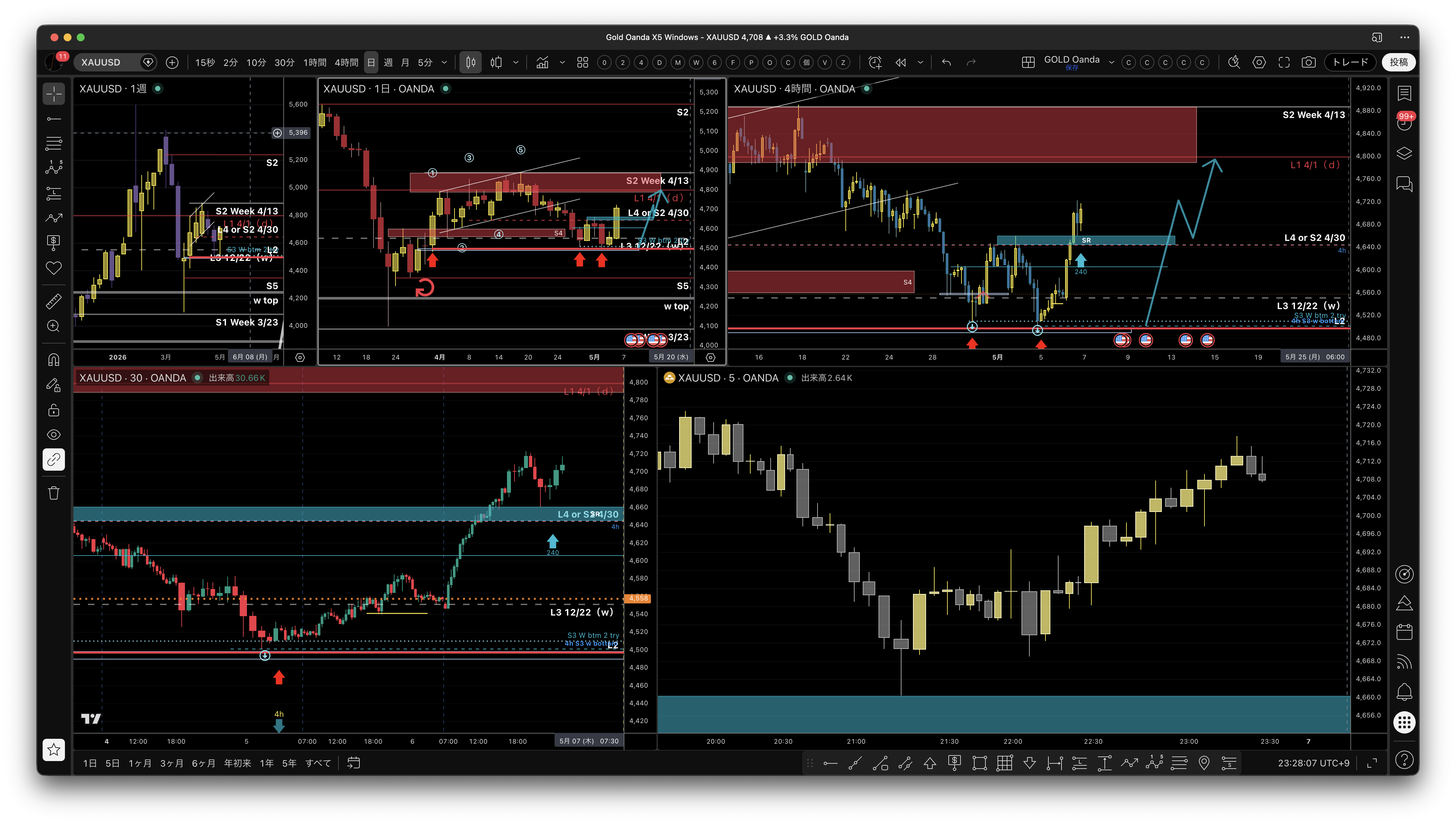Screen dimensions: 1456x824
Task: Select the 1時間 timeframe
Action: 315,62
